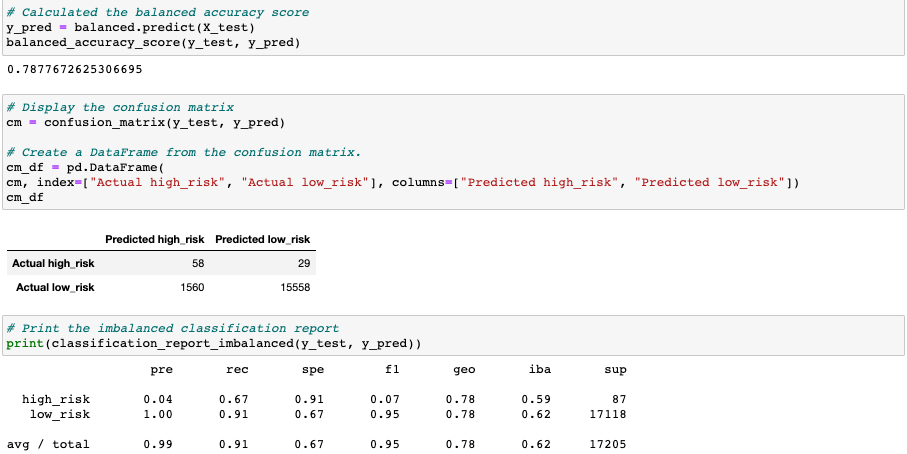Click the comment '# Print the imbalanced classification report'
907x454 pixels.
tap(173, 328)
